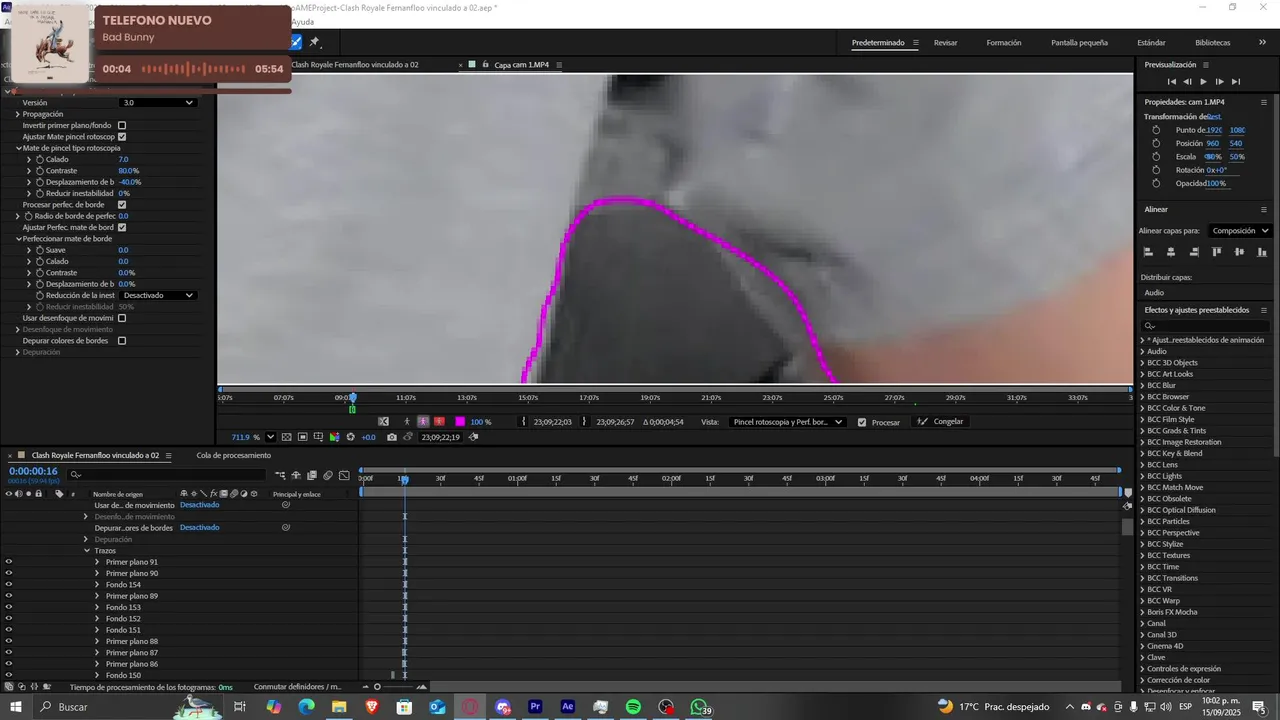The image size is (1280, 720).
Task: Collapse the Trazos group in timeline
Action: [87, 551]
